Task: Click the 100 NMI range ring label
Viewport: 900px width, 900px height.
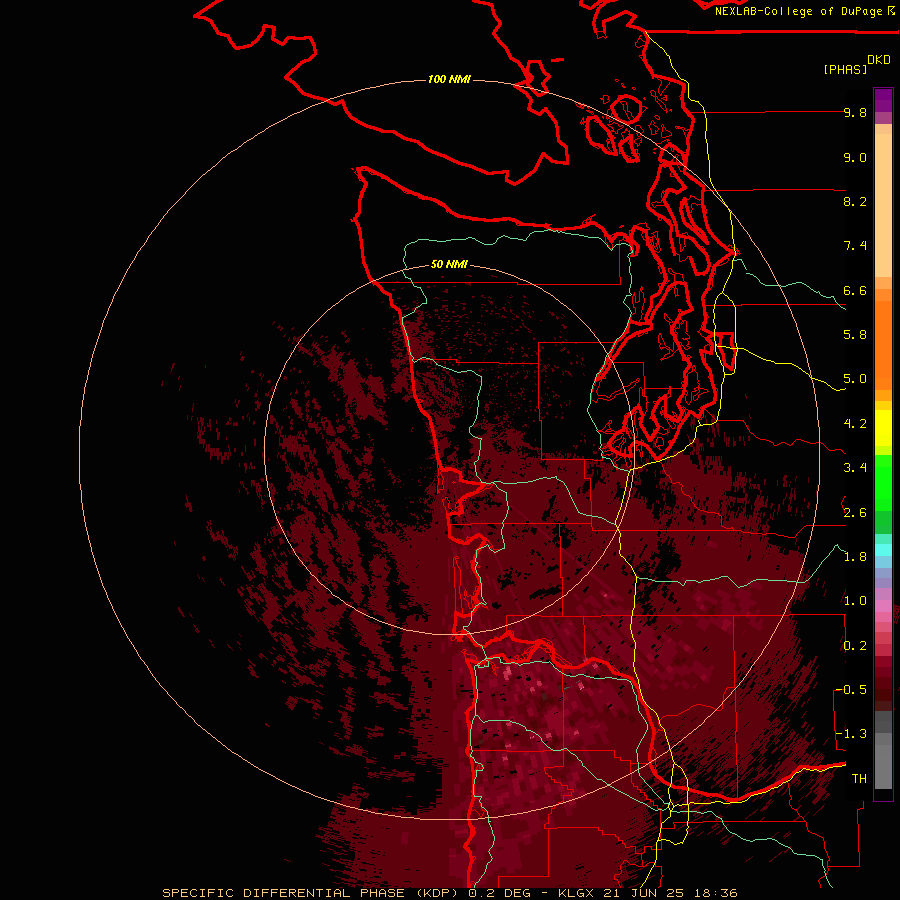Action: pos(449,79)
